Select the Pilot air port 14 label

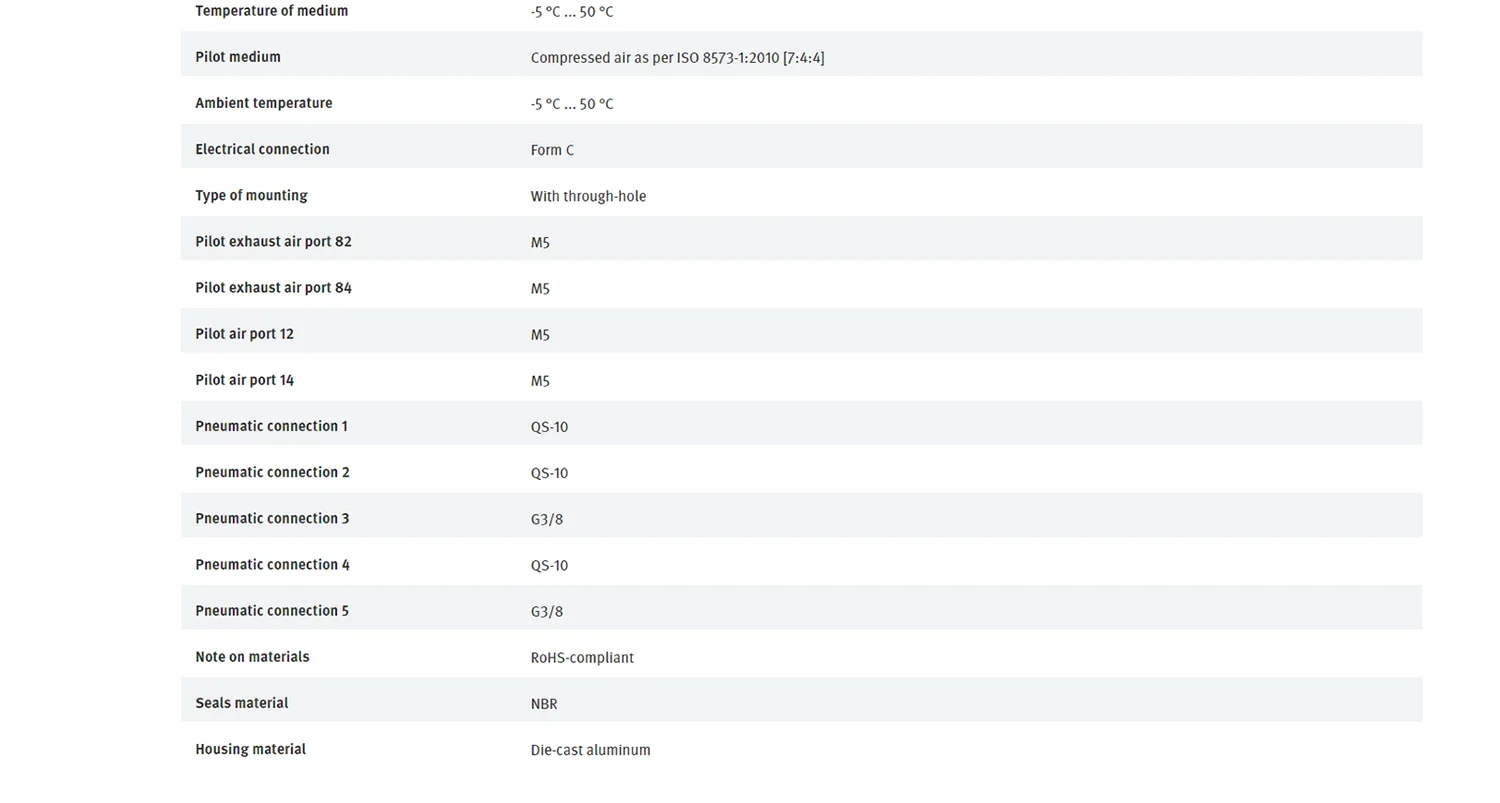coord(244,380)
